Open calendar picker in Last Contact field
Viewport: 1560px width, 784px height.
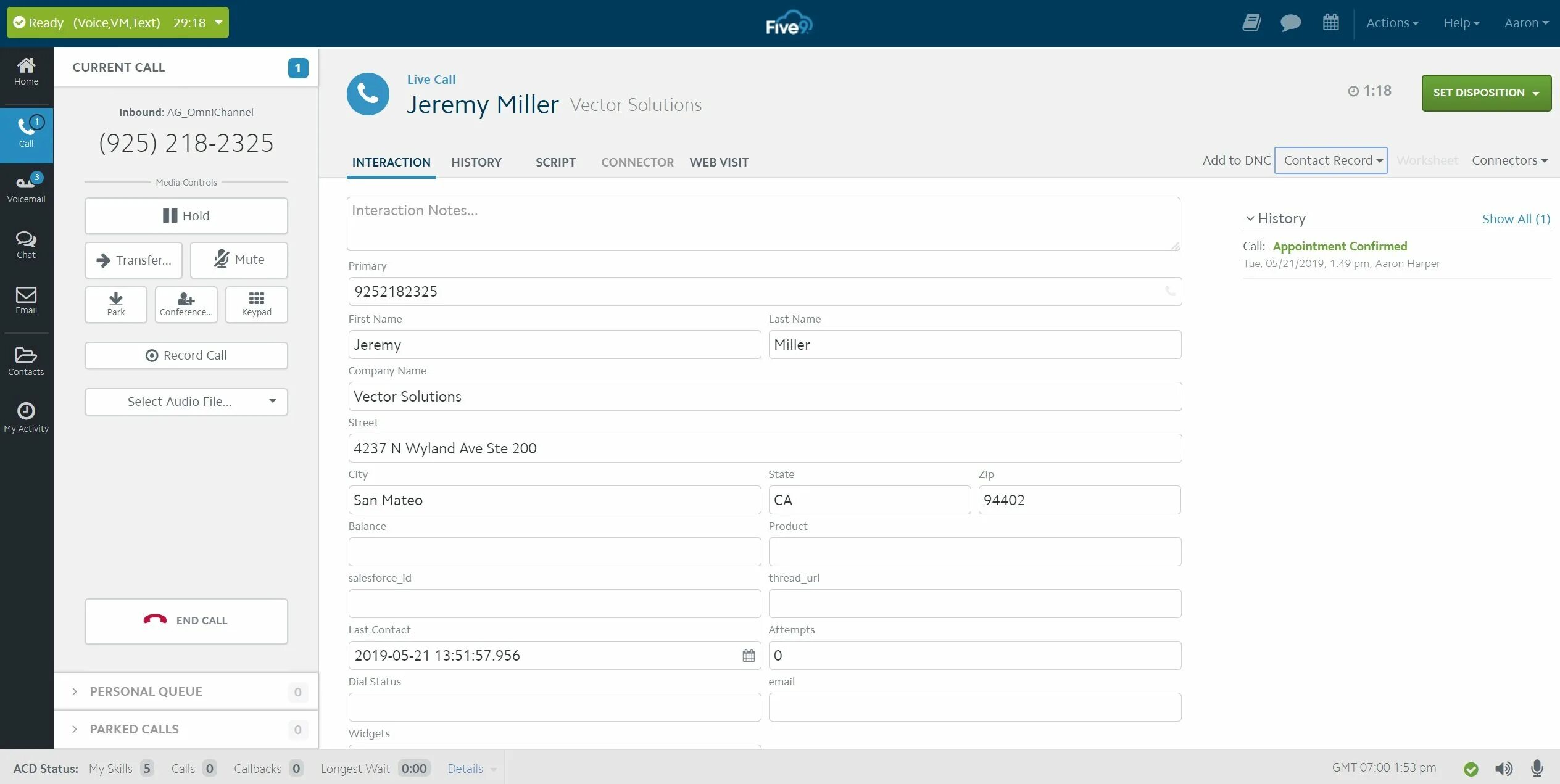[x=748, y=655]
